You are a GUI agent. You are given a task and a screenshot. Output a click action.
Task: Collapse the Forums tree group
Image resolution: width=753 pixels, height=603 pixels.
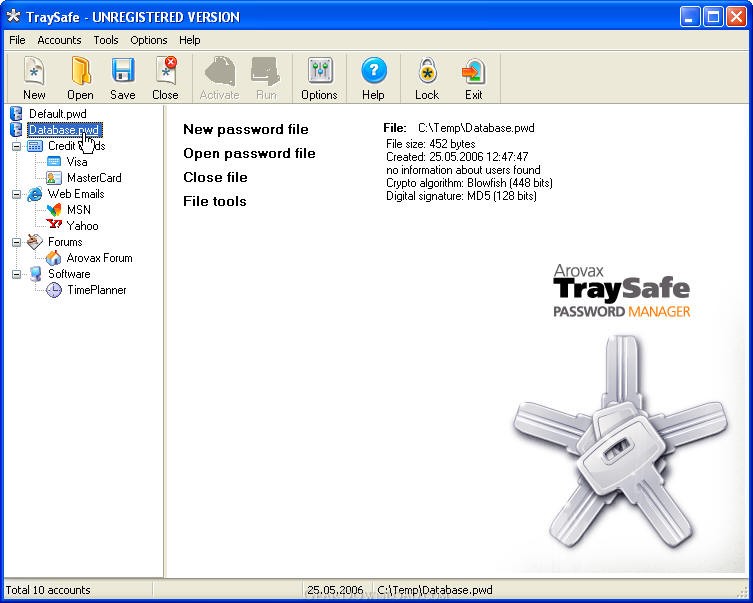16,242
